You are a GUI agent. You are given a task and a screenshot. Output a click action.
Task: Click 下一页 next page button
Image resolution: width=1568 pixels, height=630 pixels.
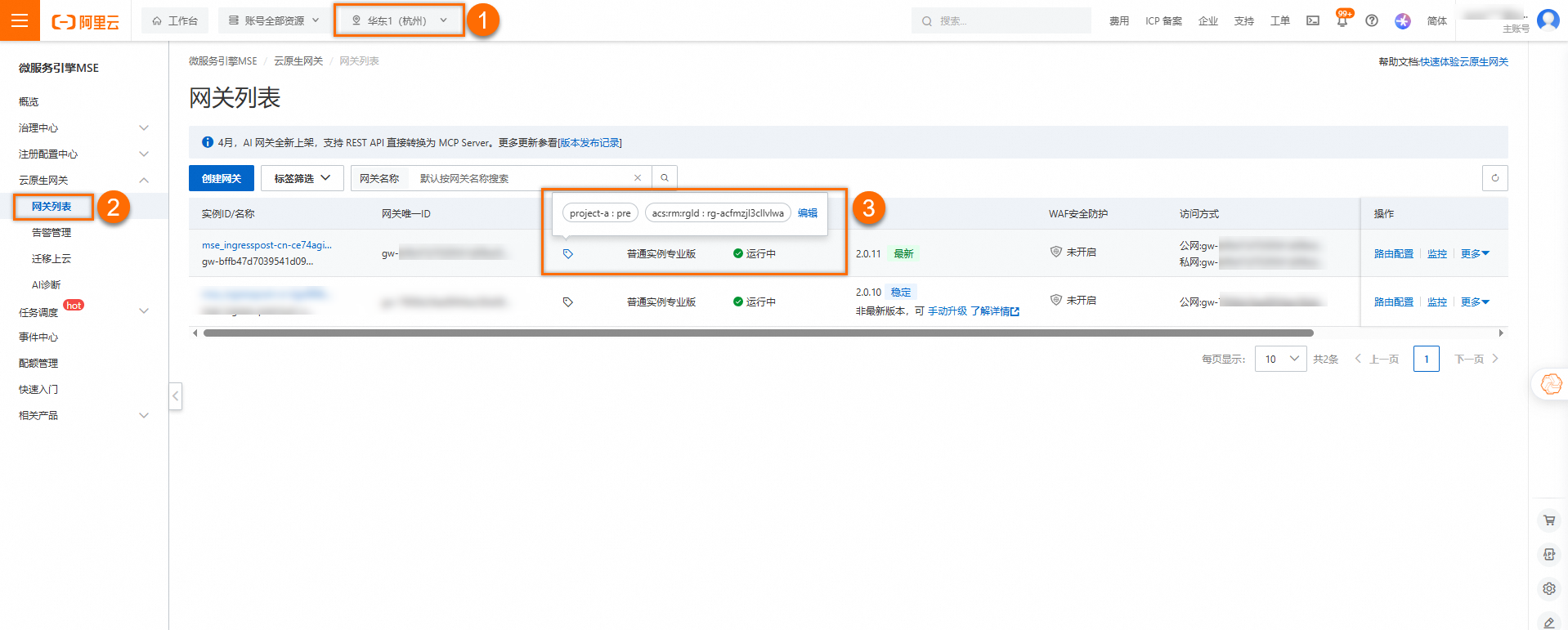1476,359
